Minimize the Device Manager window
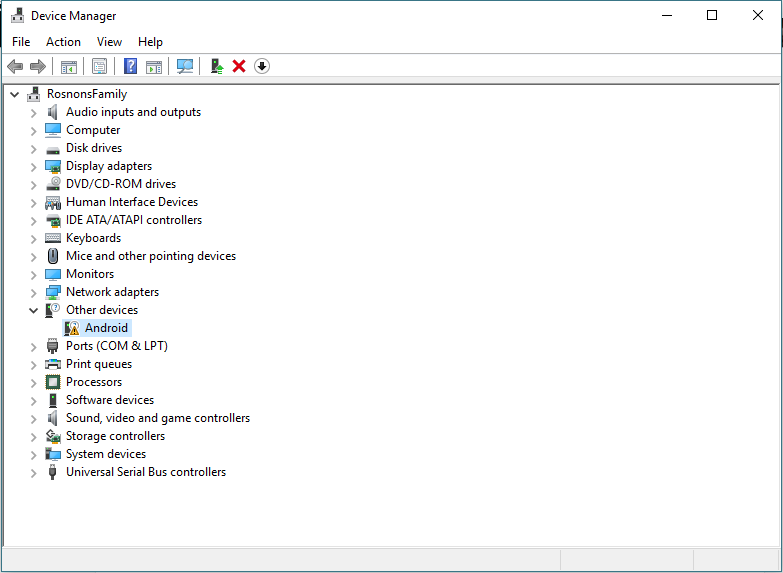Viewport: 783px width, 573px height. (667, 15)
